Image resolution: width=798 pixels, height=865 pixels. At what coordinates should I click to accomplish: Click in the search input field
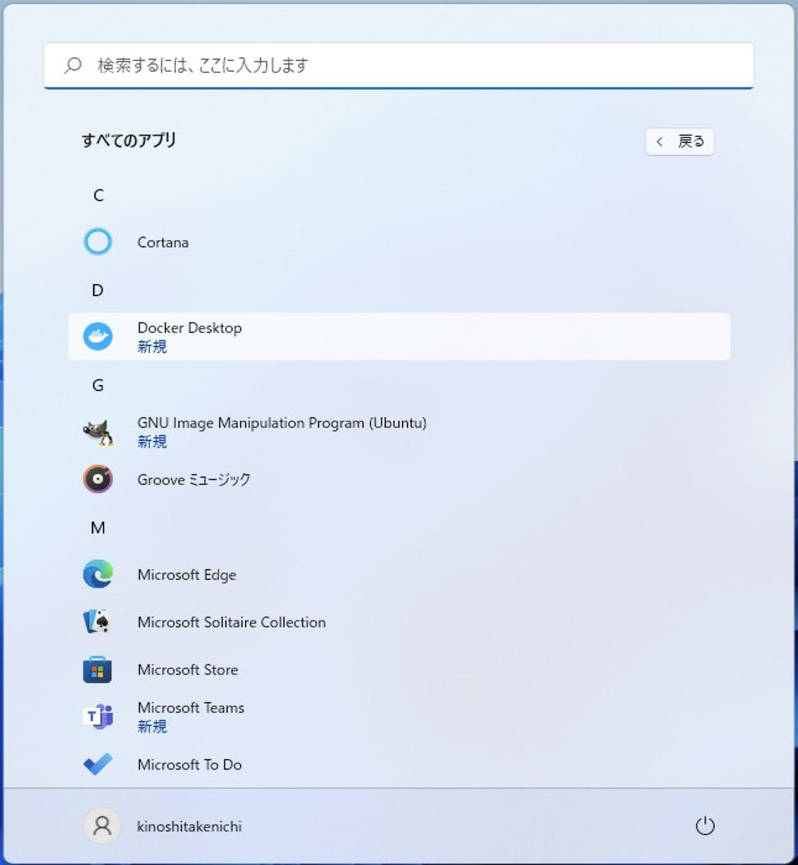399,65
